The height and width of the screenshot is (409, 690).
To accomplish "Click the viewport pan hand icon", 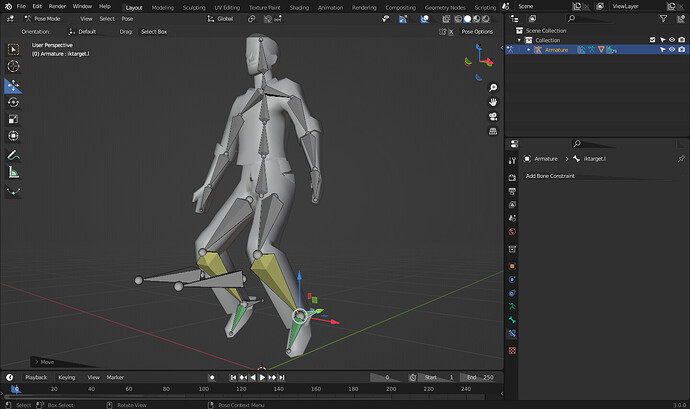I will click(x=493, y=102).
